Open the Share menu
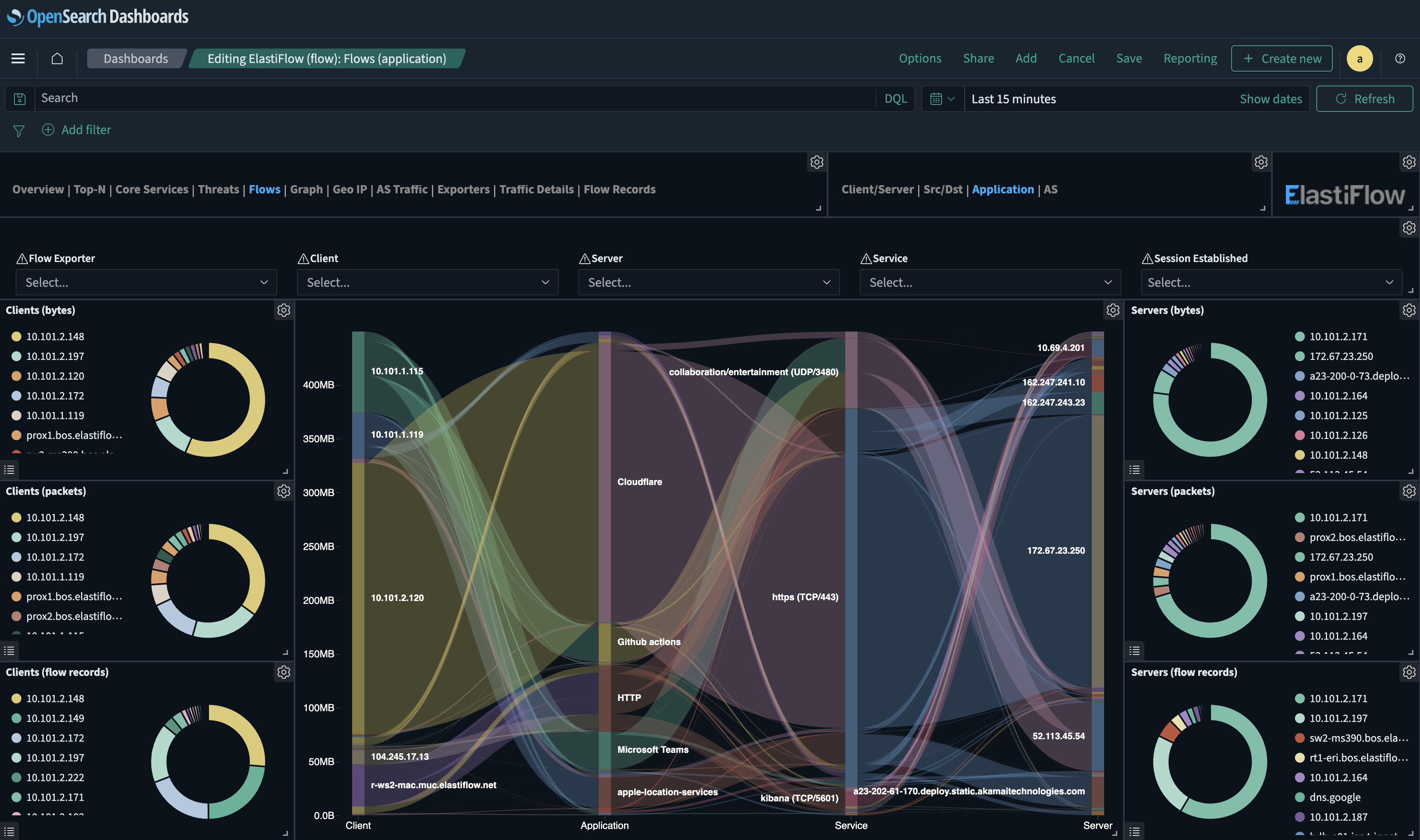Image resolution: width=1420 pixels, height=840 pixels. [x=979, y=58]
